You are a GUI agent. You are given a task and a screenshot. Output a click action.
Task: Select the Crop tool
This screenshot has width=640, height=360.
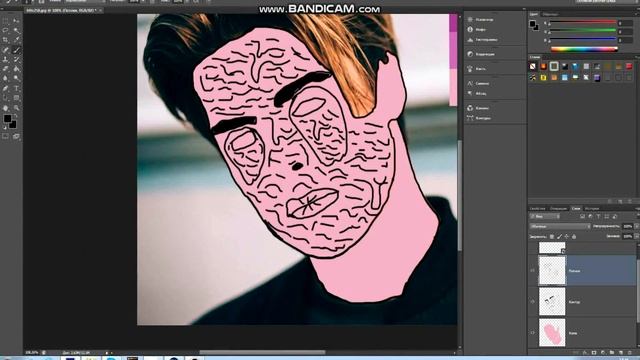click(x=5, y=40)
